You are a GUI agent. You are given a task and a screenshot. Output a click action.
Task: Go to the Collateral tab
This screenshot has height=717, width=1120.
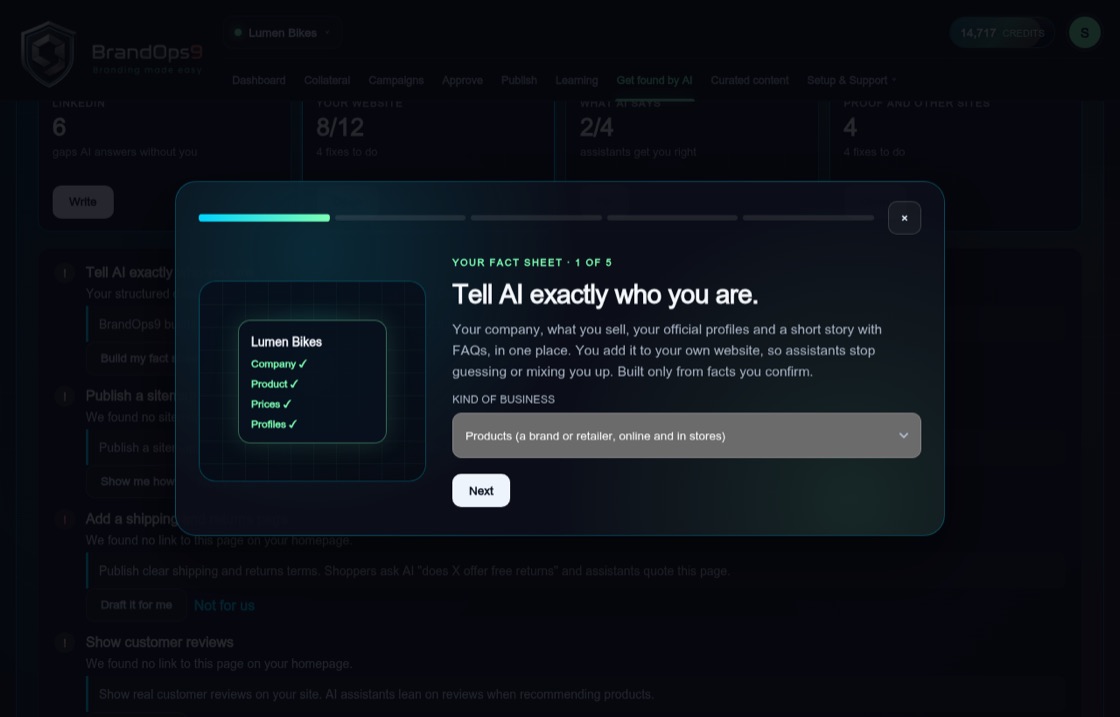coord(326,80)
